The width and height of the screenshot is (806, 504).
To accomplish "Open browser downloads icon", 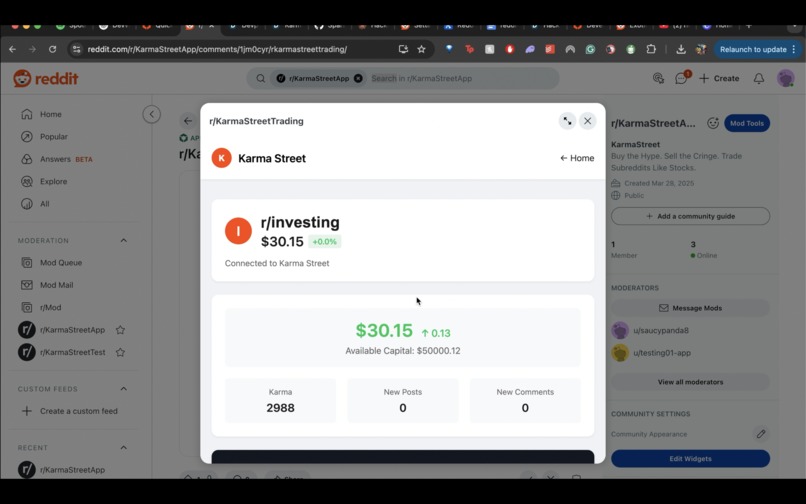I will 681,49.
